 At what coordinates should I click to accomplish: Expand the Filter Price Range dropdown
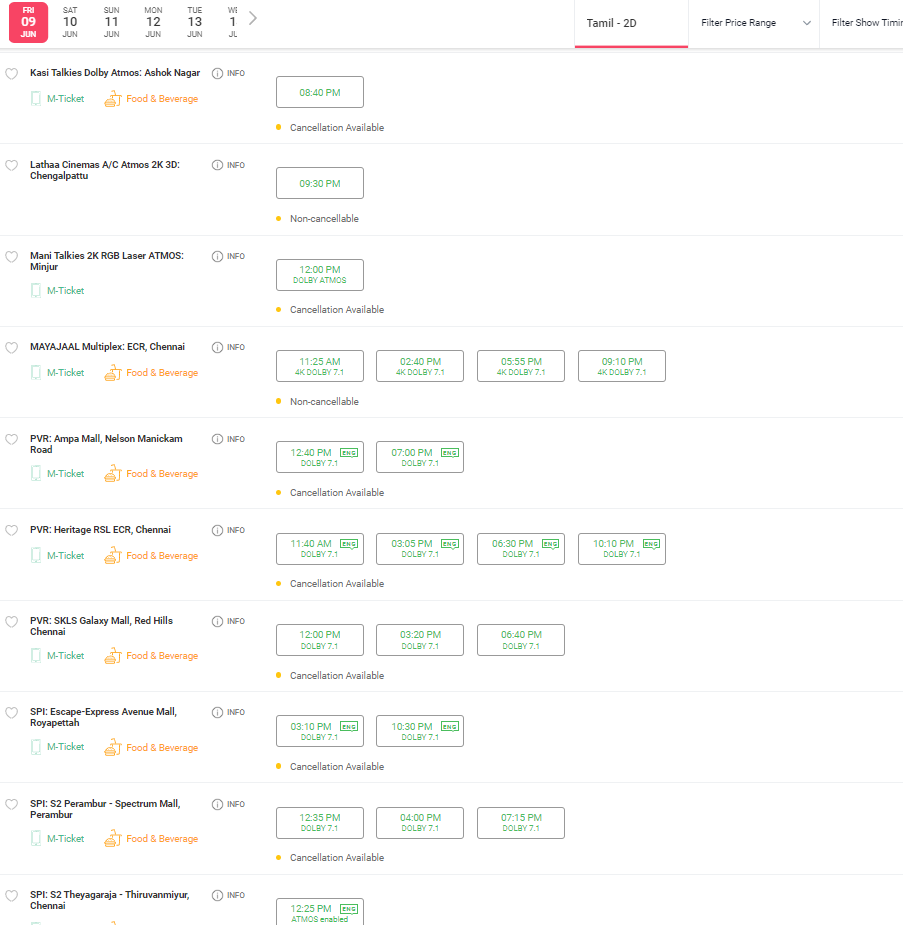pyautogui.click(x=754, y=23)
